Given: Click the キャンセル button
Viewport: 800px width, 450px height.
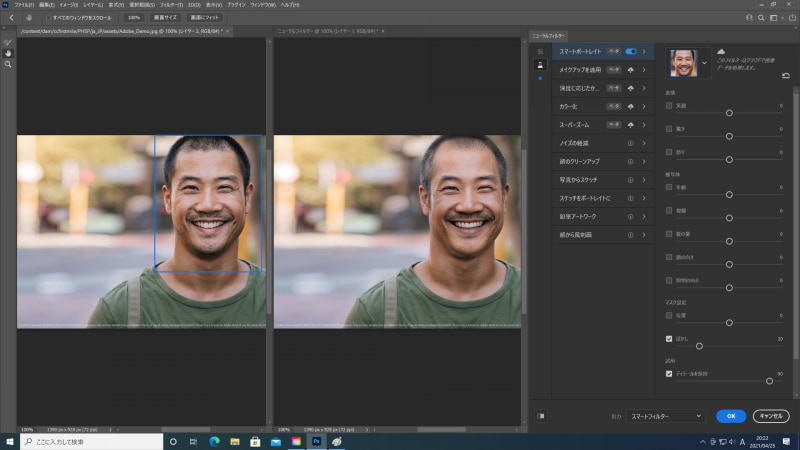Looking at the screenshot, I should [x=771, y=416].
